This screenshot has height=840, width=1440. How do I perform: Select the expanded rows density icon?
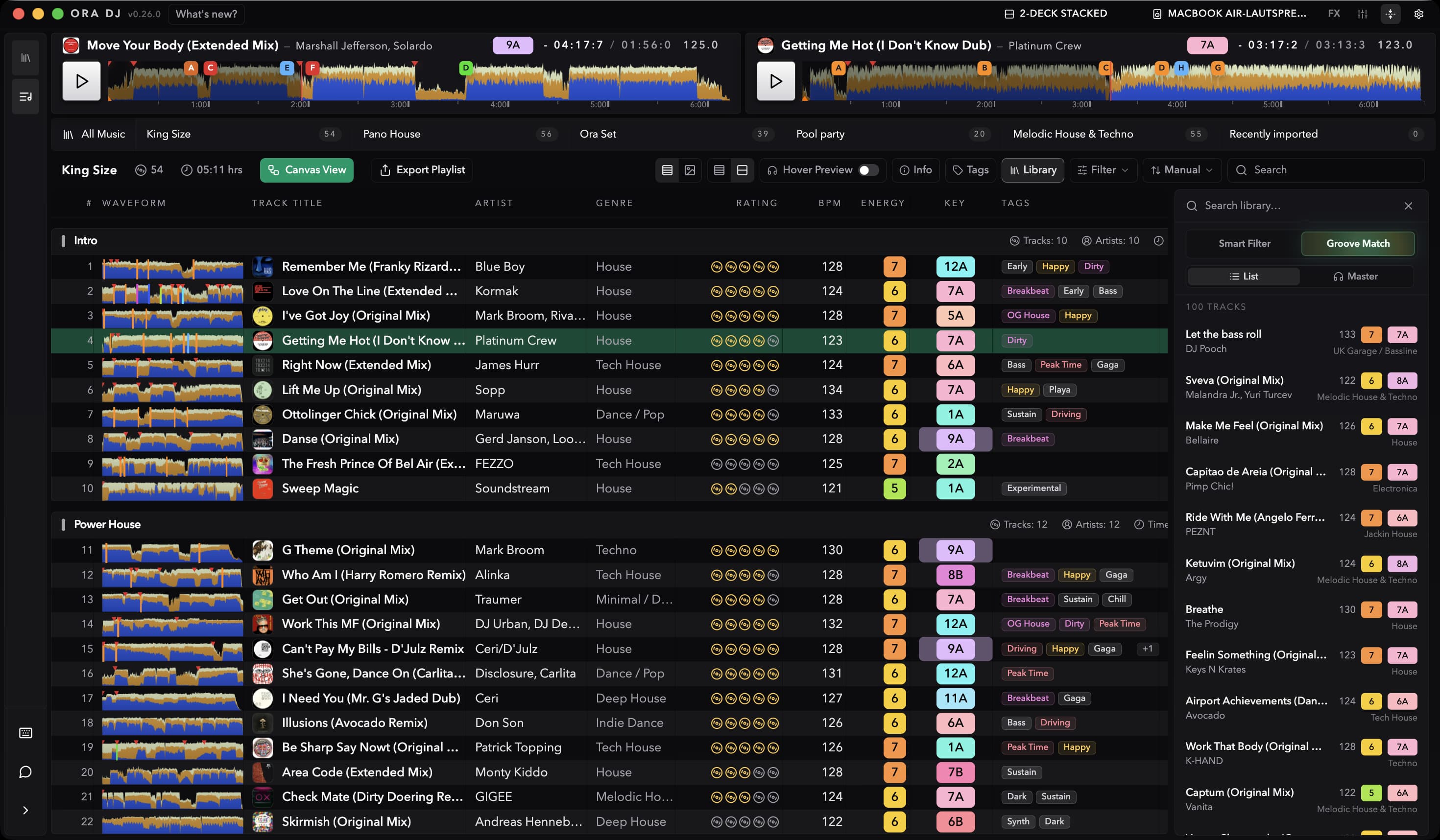point(743,170)
